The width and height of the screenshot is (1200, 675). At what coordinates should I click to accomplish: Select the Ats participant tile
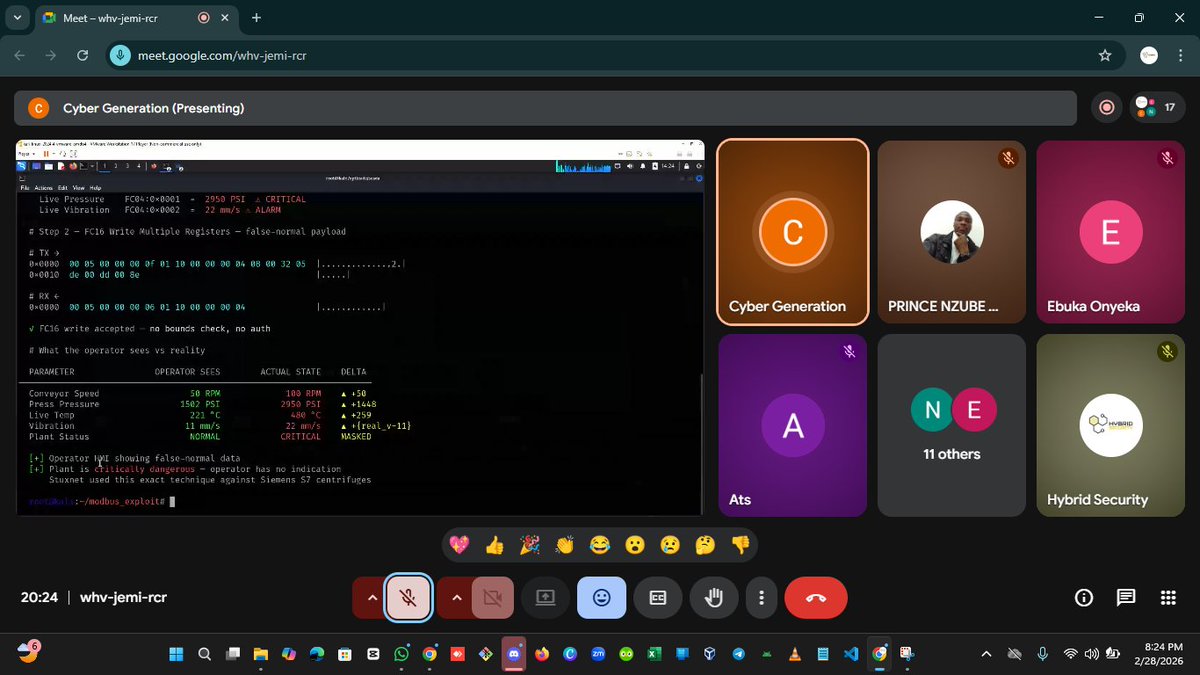click(x=792, y=425)
